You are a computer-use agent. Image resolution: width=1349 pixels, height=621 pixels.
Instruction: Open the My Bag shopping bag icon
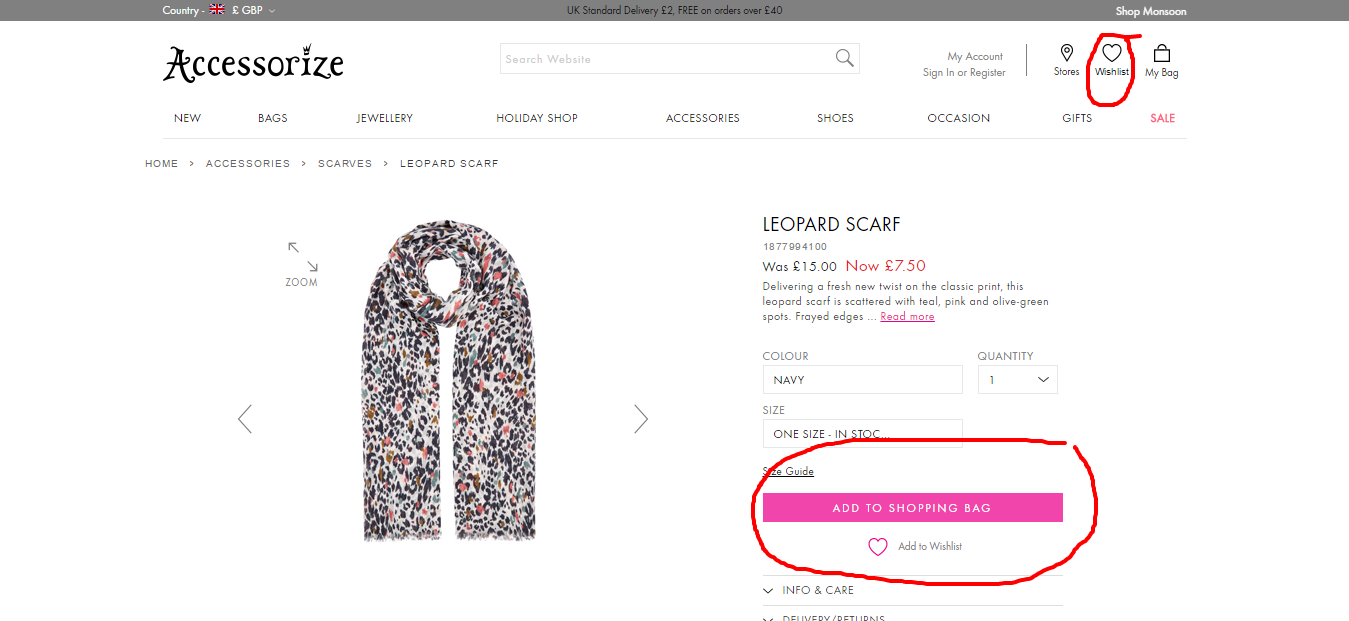click(x=1162, y=54)
